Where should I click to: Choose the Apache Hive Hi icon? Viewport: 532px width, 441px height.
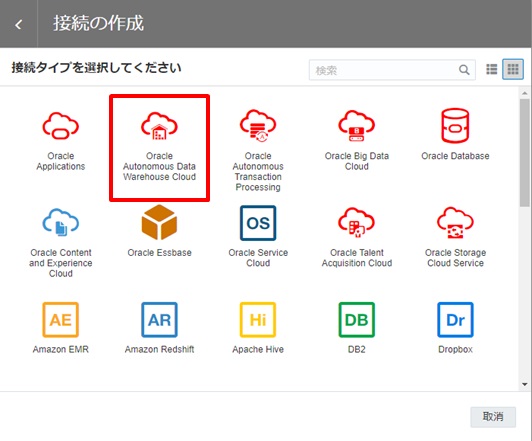[x=258, y=320]
